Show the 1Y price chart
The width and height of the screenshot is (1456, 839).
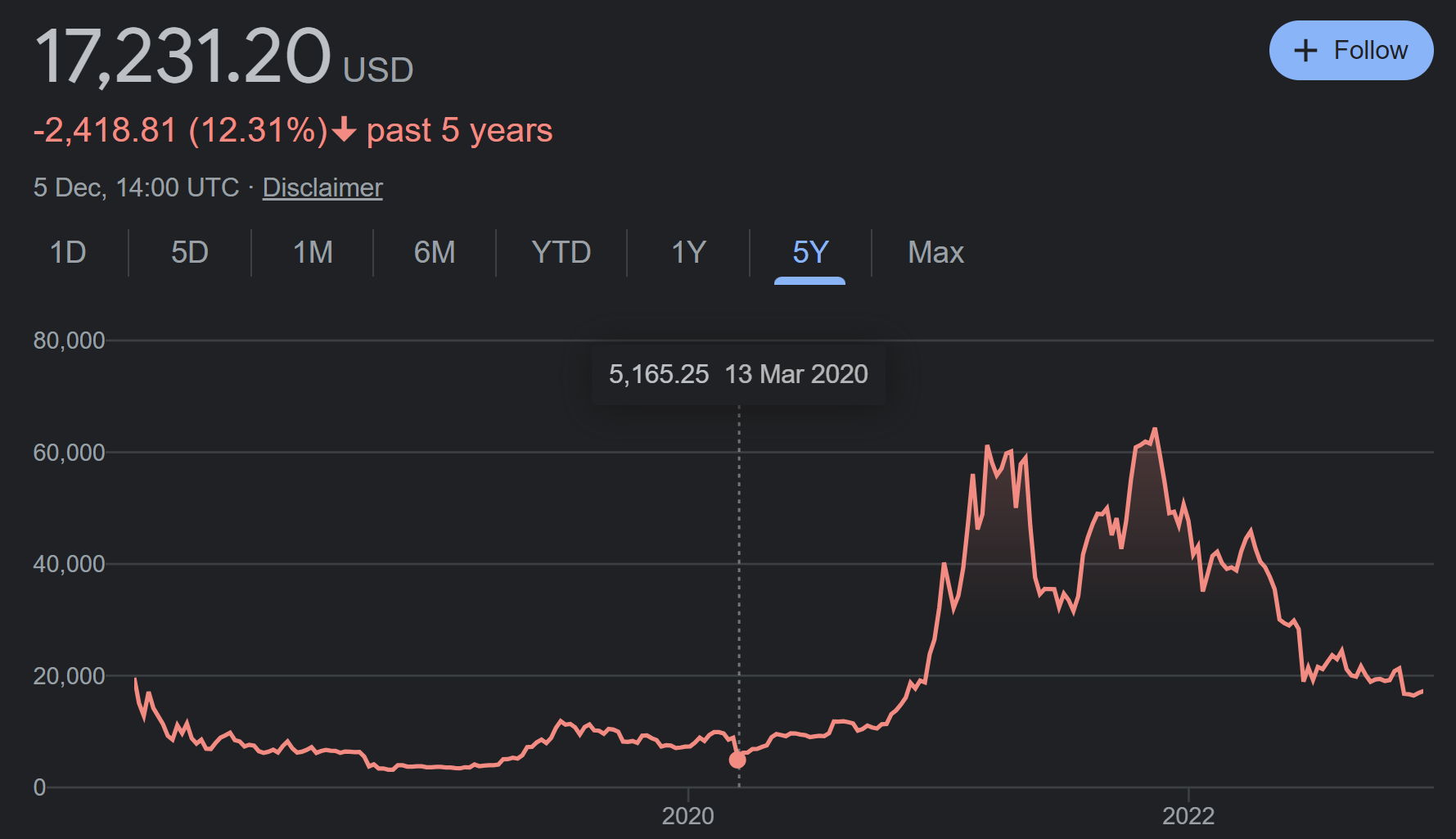click(x=688, y=252)
